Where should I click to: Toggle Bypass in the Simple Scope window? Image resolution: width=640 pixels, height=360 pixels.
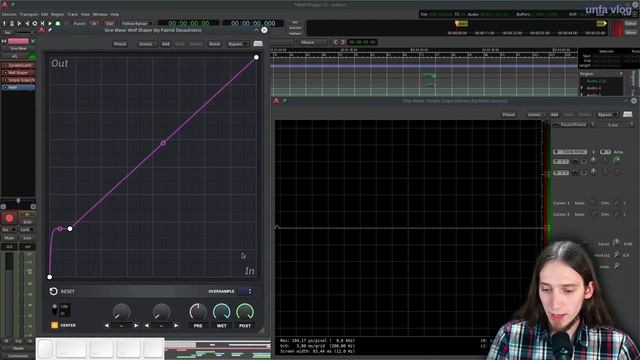607,115
